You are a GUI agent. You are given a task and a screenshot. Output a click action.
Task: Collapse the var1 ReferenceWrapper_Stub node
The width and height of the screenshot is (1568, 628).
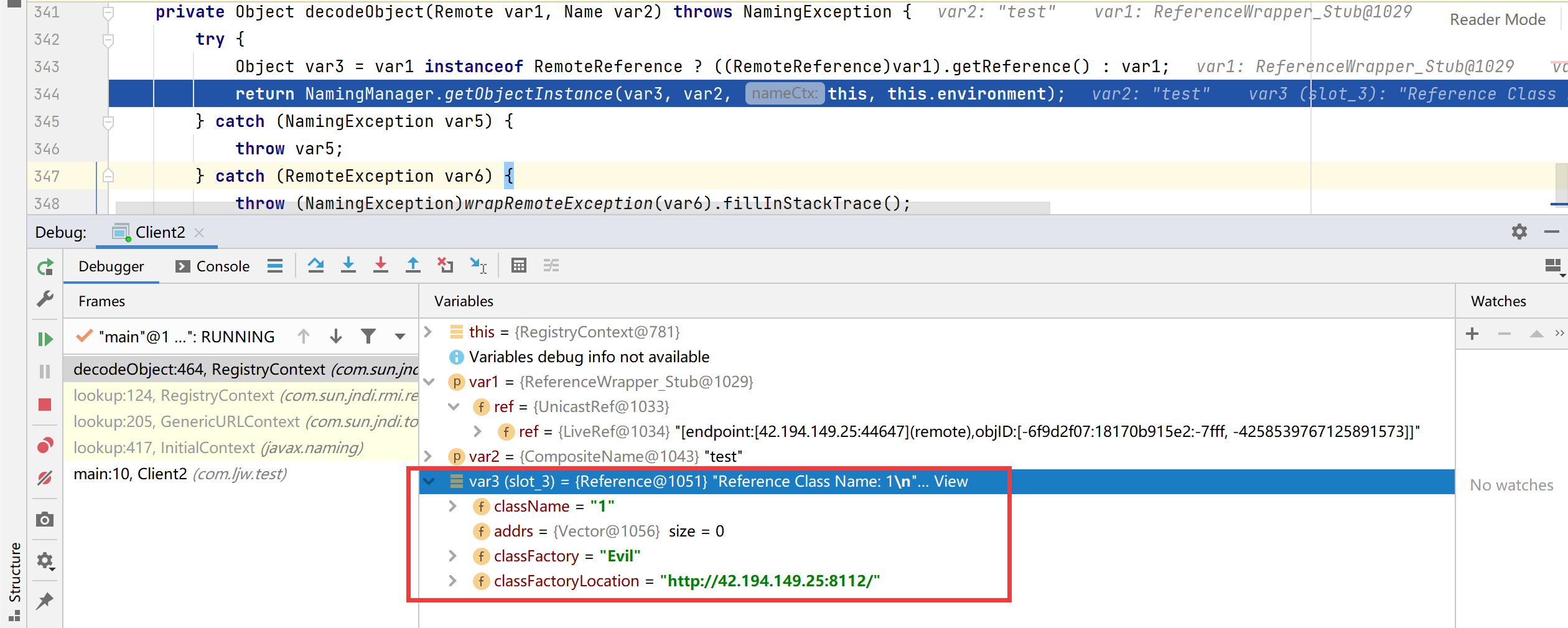click(429, 382)
